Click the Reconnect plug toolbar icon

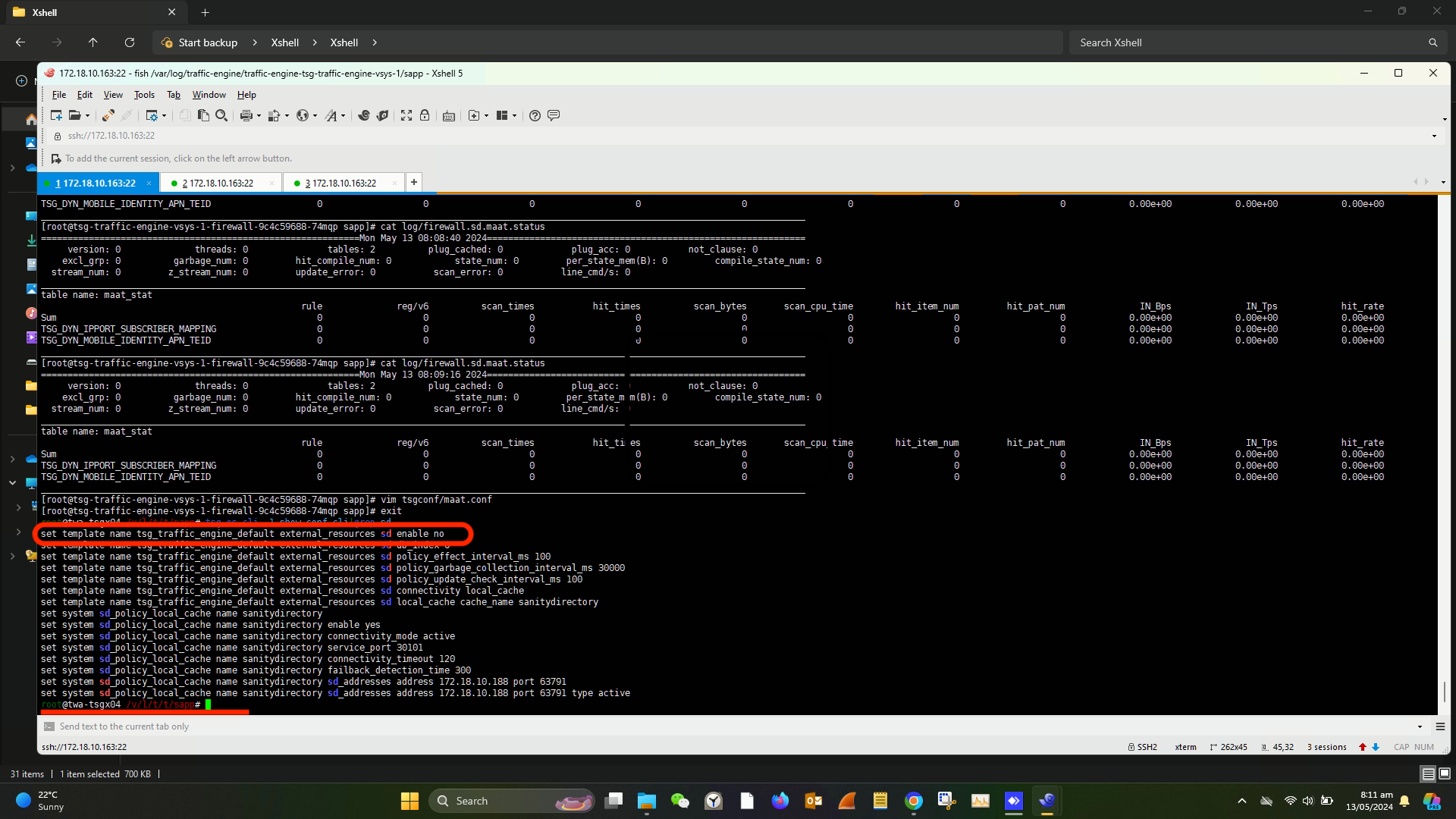pyautogui.click(x=108, y=115)
